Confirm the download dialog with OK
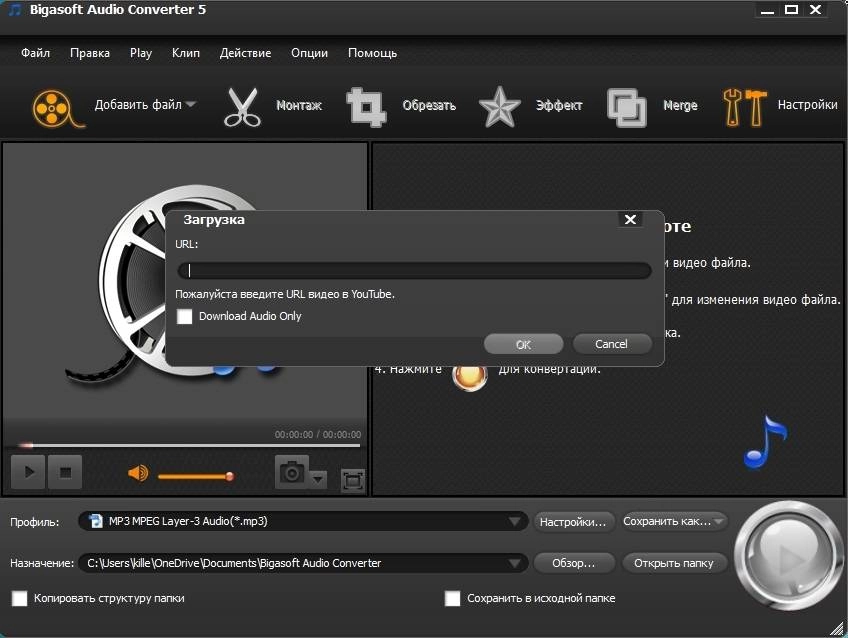The width and height of the screenshot is (848, 638). coord(523,344)
